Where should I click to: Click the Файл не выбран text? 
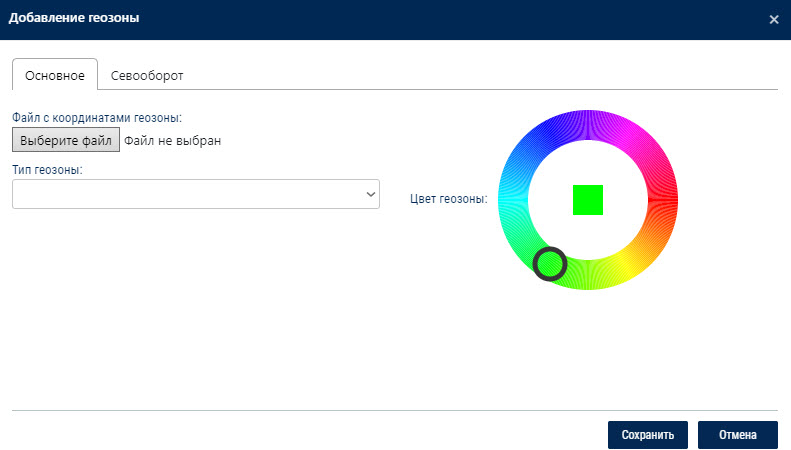(x=173, y=140)
